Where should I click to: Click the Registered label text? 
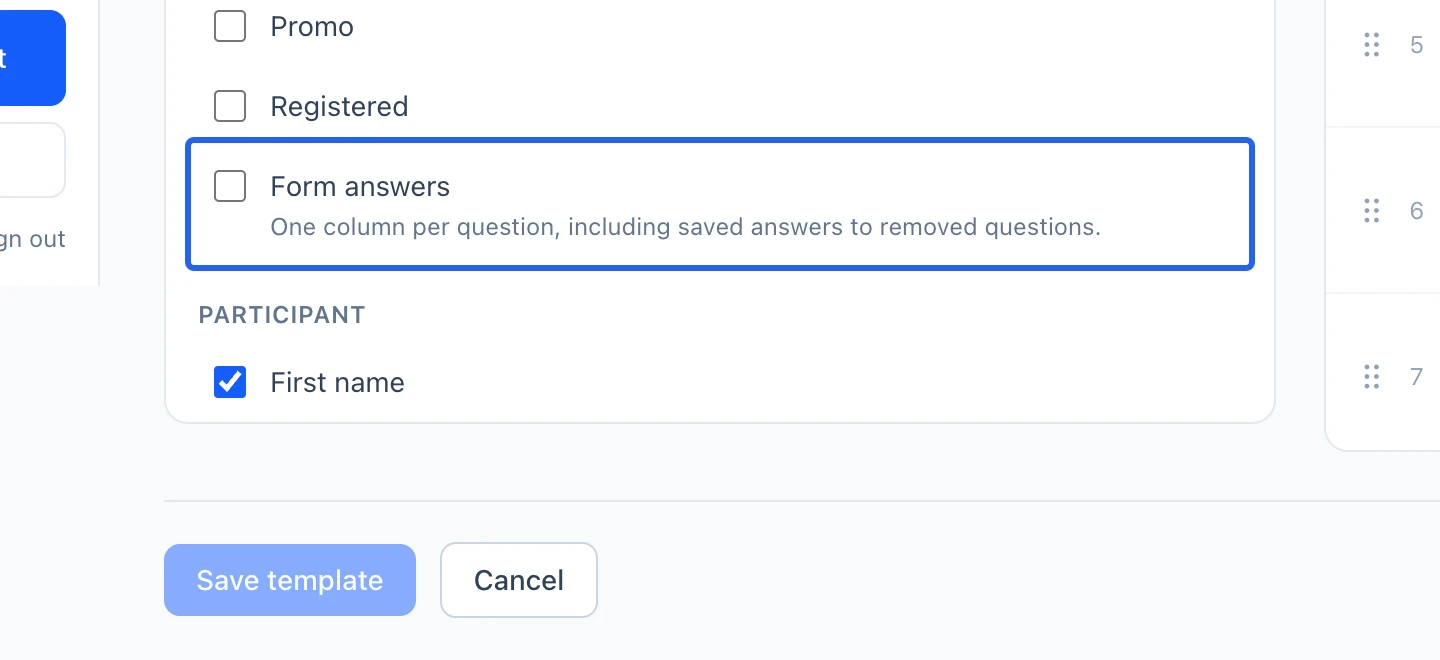(339, 107)
